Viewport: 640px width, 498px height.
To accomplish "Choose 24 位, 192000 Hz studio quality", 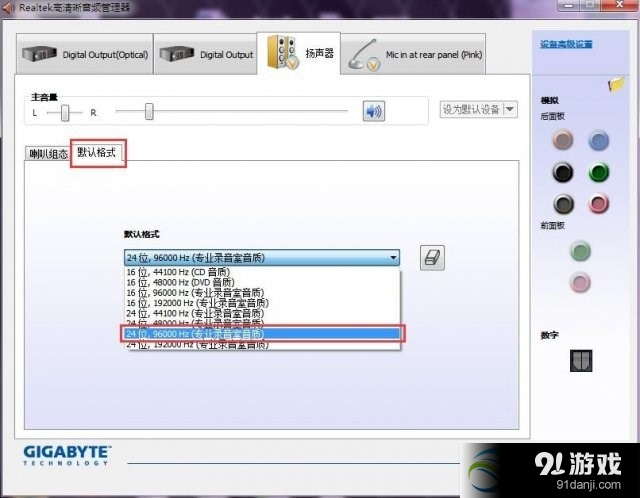I will coord(262,345).
